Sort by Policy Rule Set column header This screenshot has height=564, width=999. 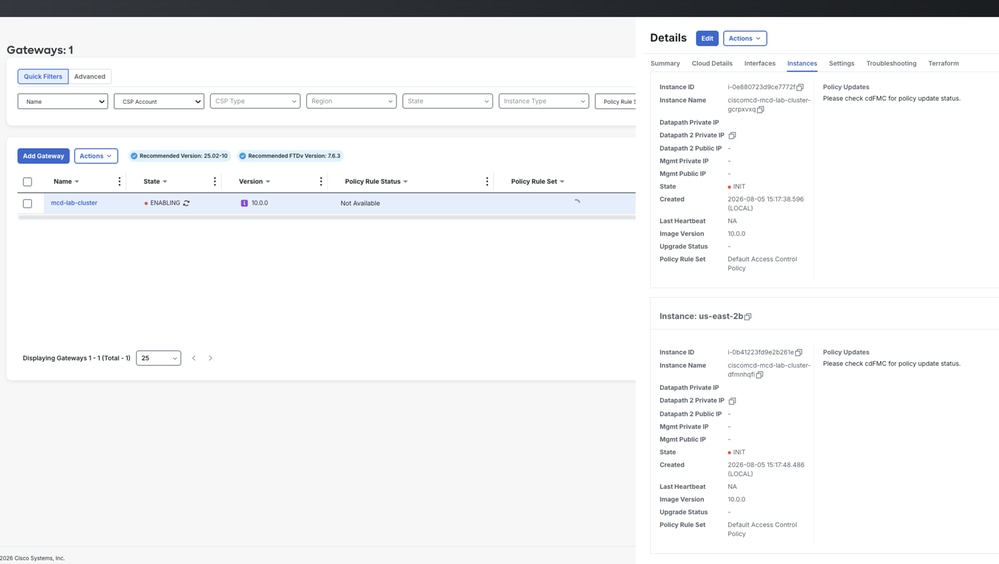537,182
